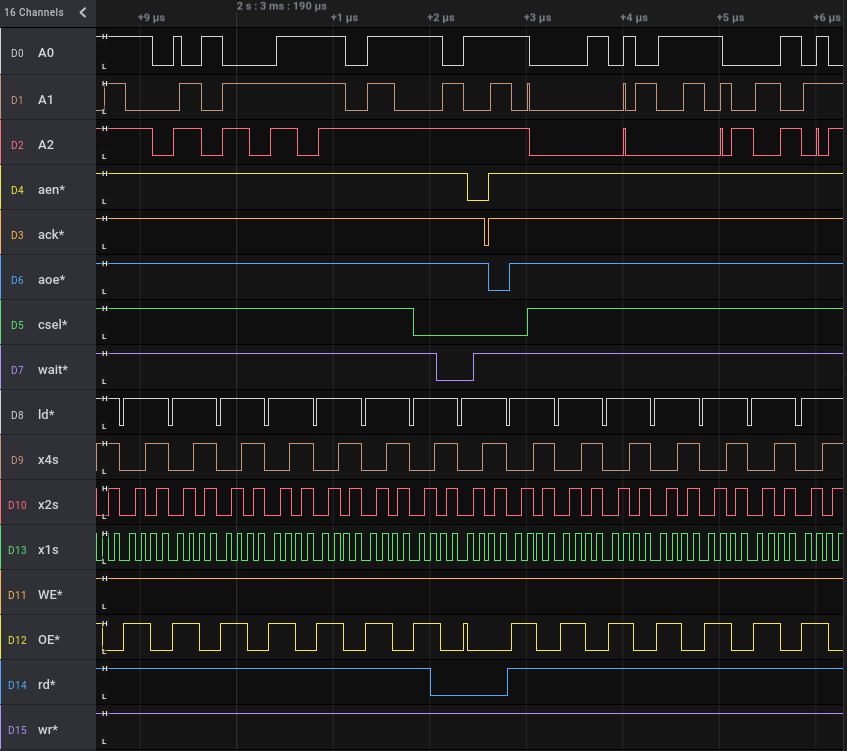Select the wait* channel name
Viewport: 847px width, 751px height.
(53, 370)
